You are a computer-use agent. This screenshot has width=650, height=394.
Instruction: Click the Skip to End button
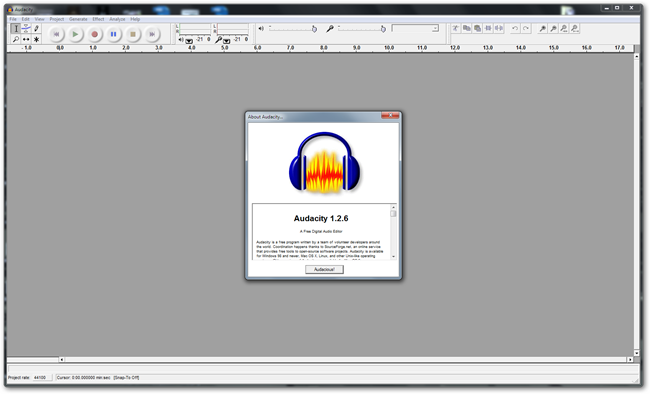(152, 34)
